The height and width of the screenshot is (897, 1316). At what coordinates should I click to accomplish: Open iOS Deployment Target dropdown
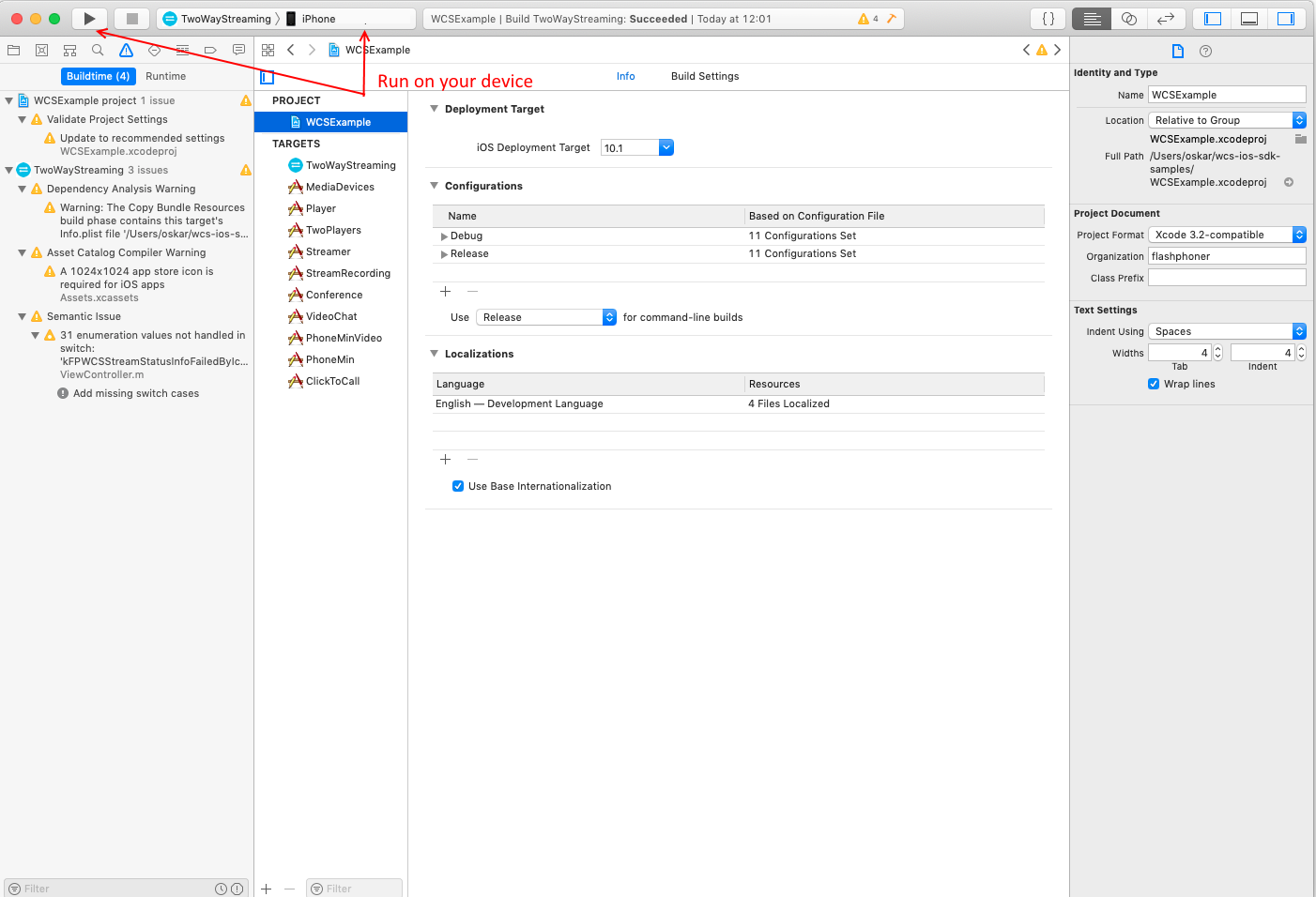coord(666,147)
